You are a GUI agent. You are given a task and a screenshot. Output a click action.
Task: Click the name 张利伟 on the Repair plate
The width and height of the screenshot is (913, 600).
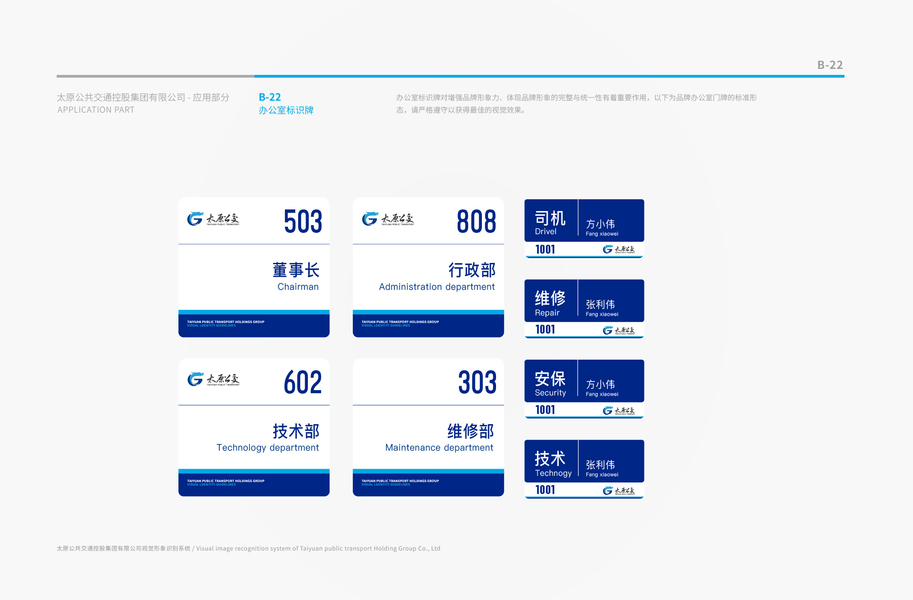[x=600, y=304]
